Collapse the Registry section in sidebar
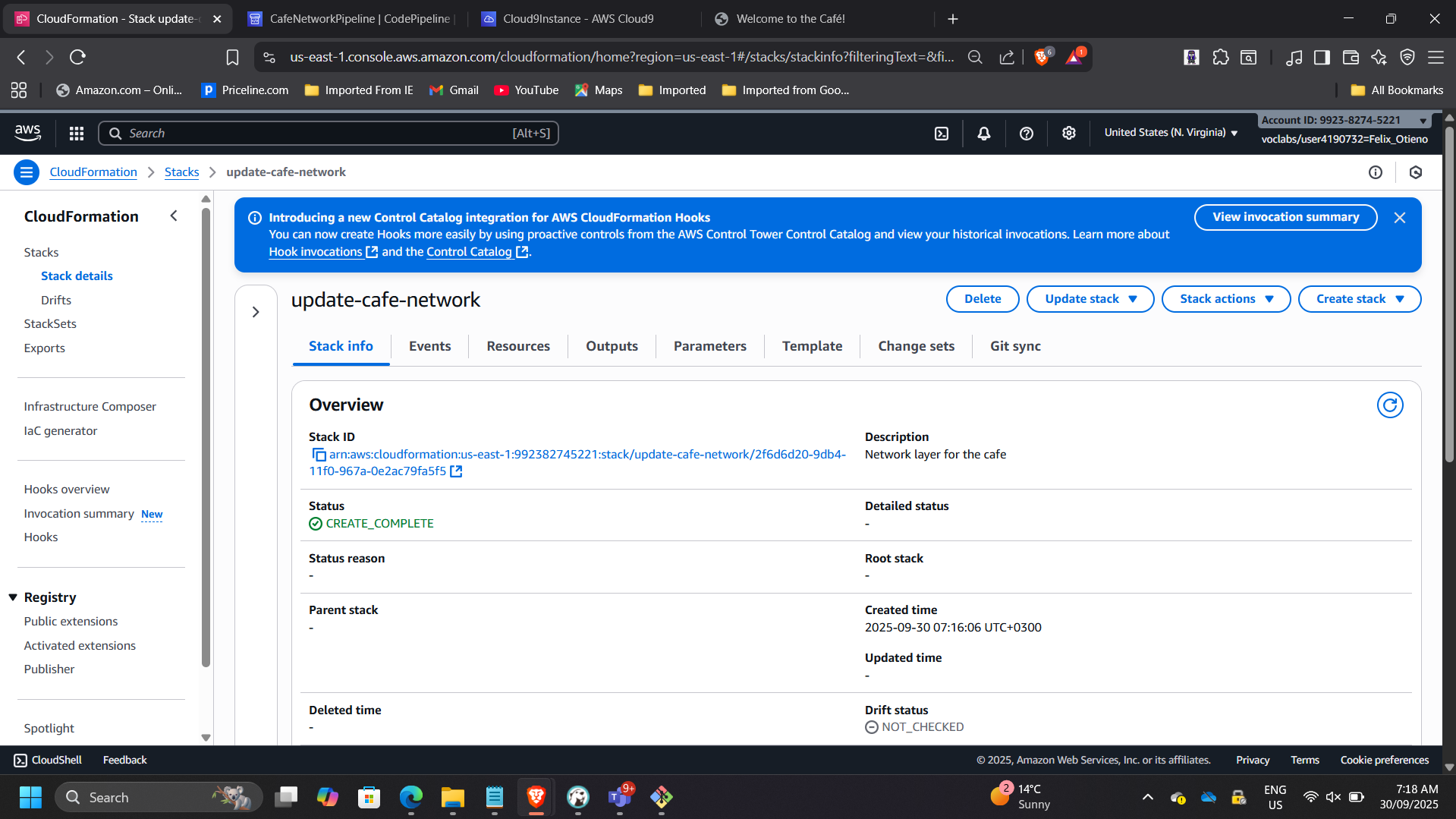This screenshot has width=1456, height=819. point(13,597)
